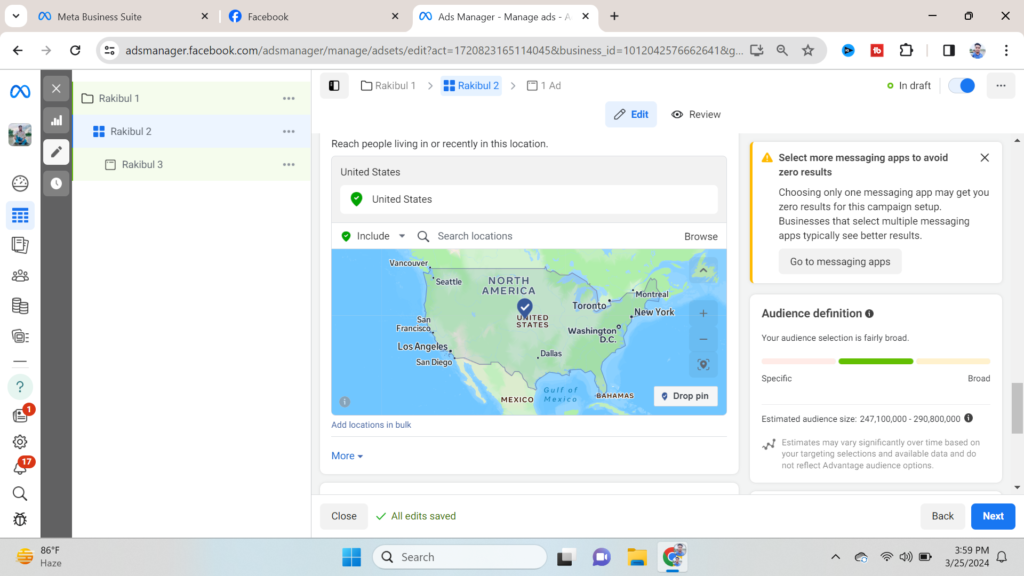Click the Drop pin button

click(x=685, y=396)
